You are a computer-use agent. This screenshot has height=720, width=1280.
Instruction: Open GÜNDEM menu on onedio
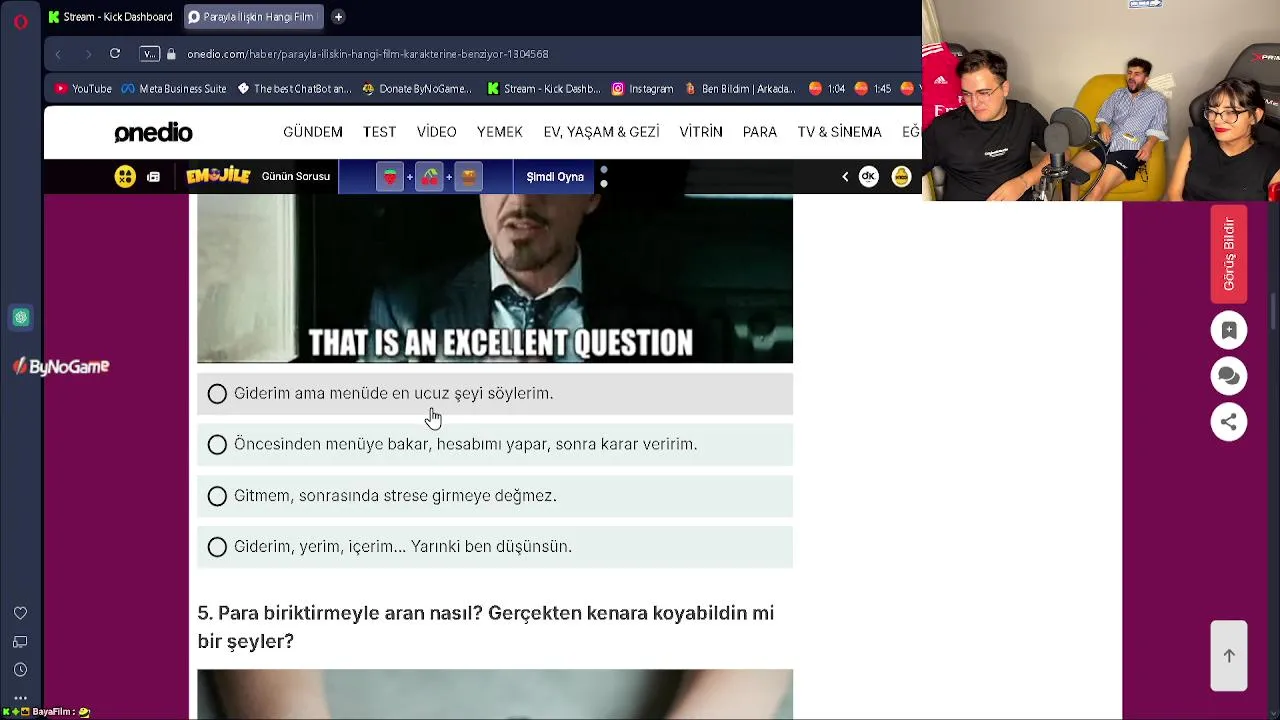point(313,132)
